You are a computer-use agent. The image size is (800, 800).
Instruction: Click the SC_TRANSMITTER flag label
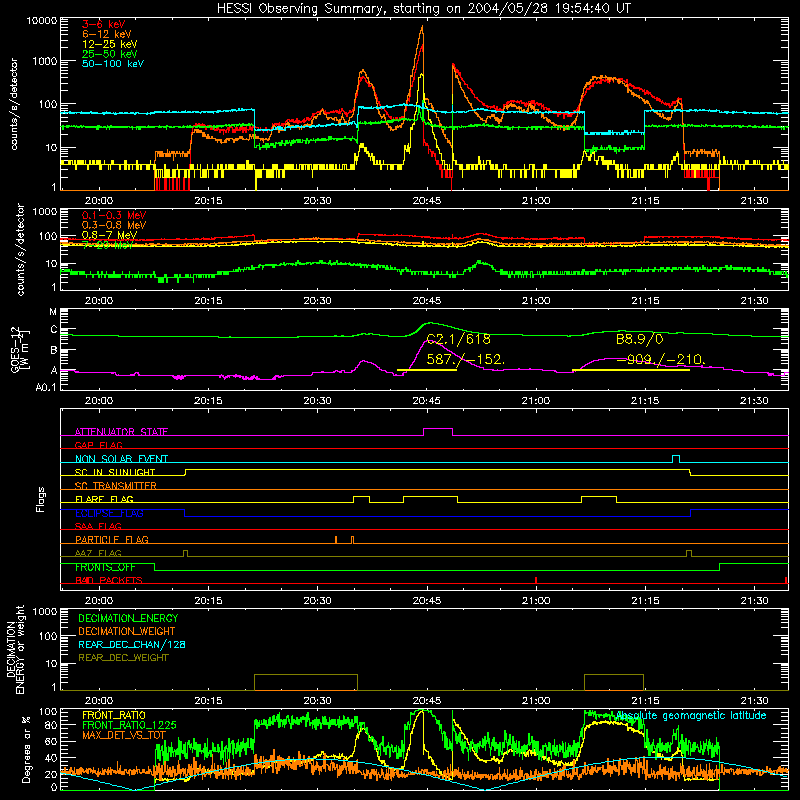[115, 486]
